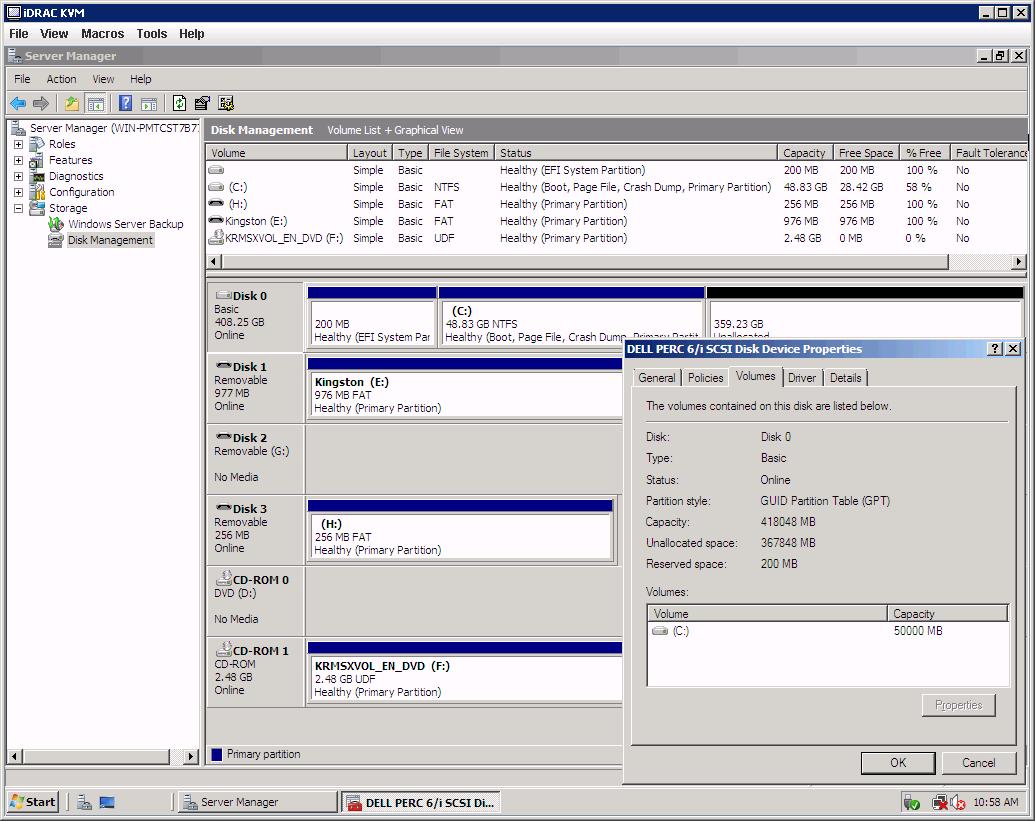Viewport: 1035px width, 821px height.
Task: Click the Features icon in the tree
Action: tap(37, 160)
